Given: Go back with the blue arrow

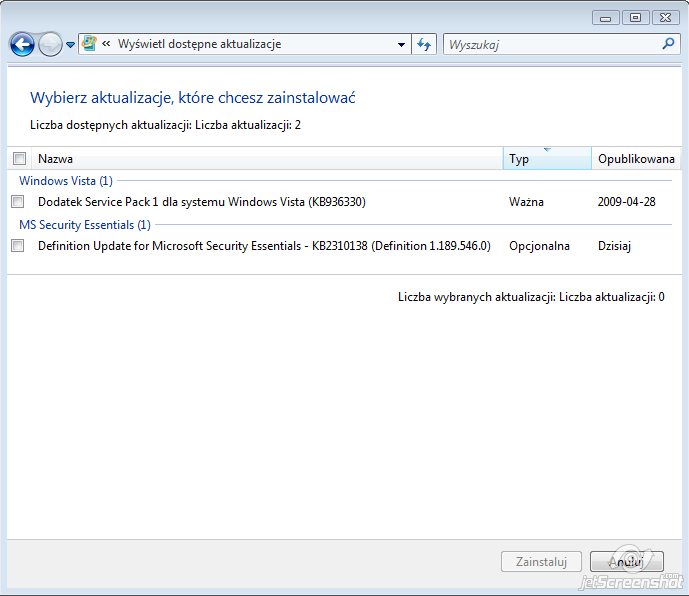Looking at the screenshot, I should pos(22,44).
